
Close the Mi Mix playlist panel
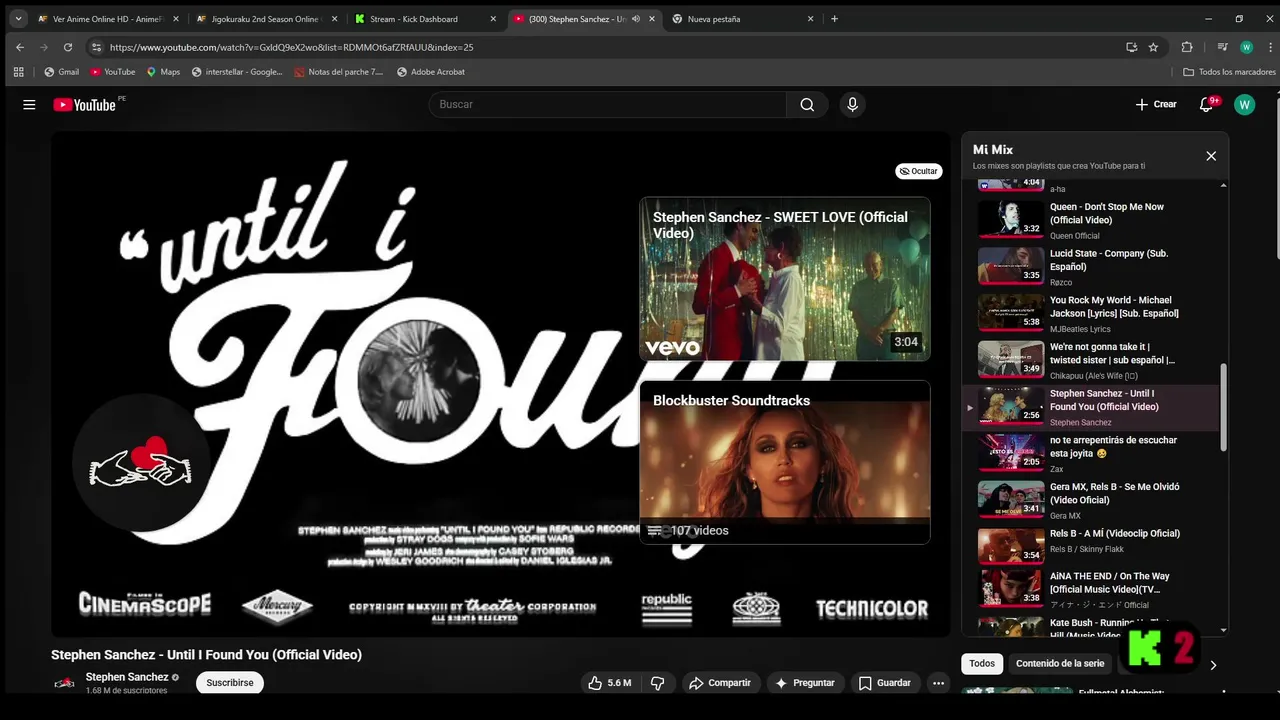coord(1211,156)
